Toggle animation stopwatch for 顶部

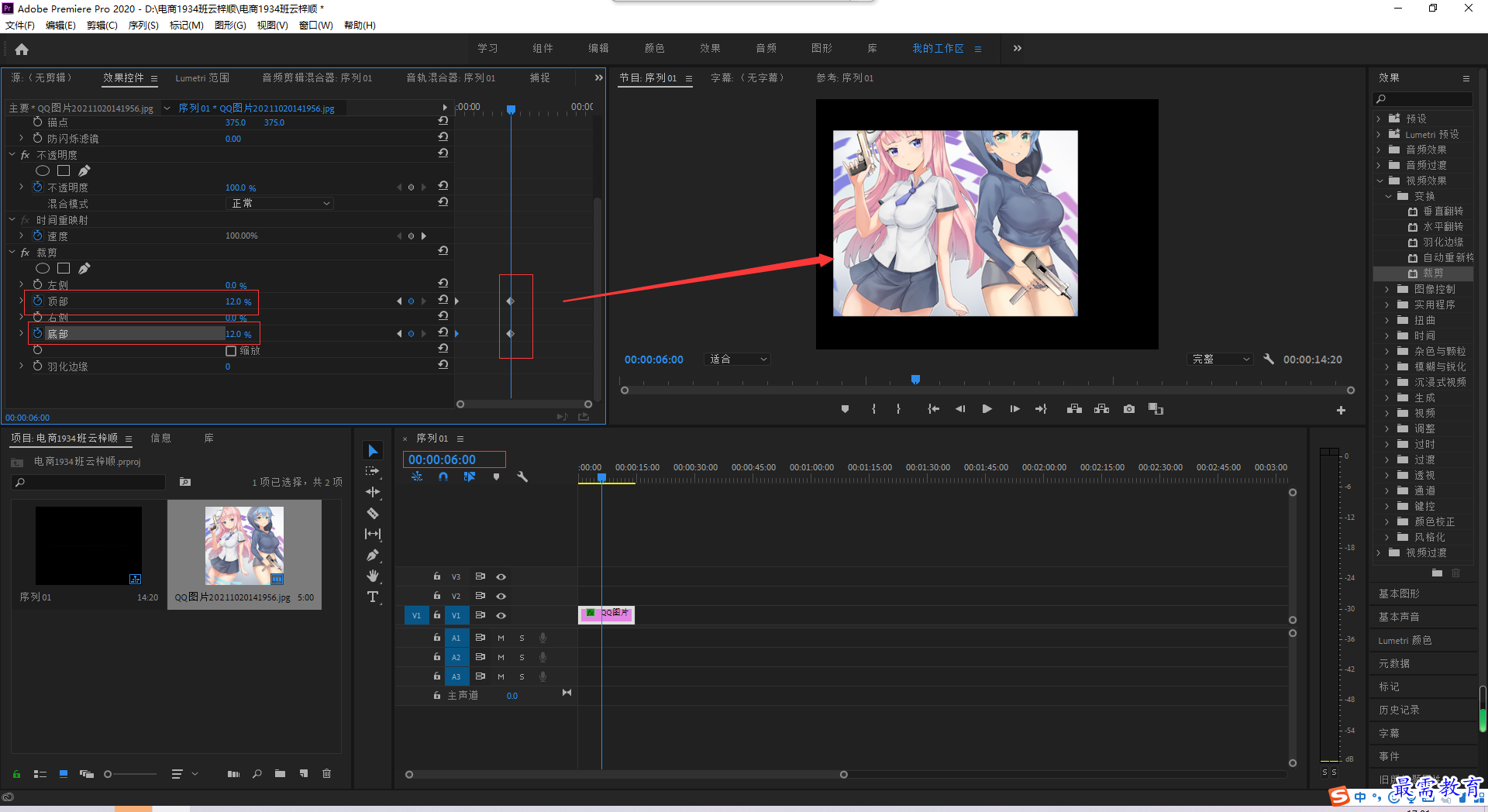37,301
